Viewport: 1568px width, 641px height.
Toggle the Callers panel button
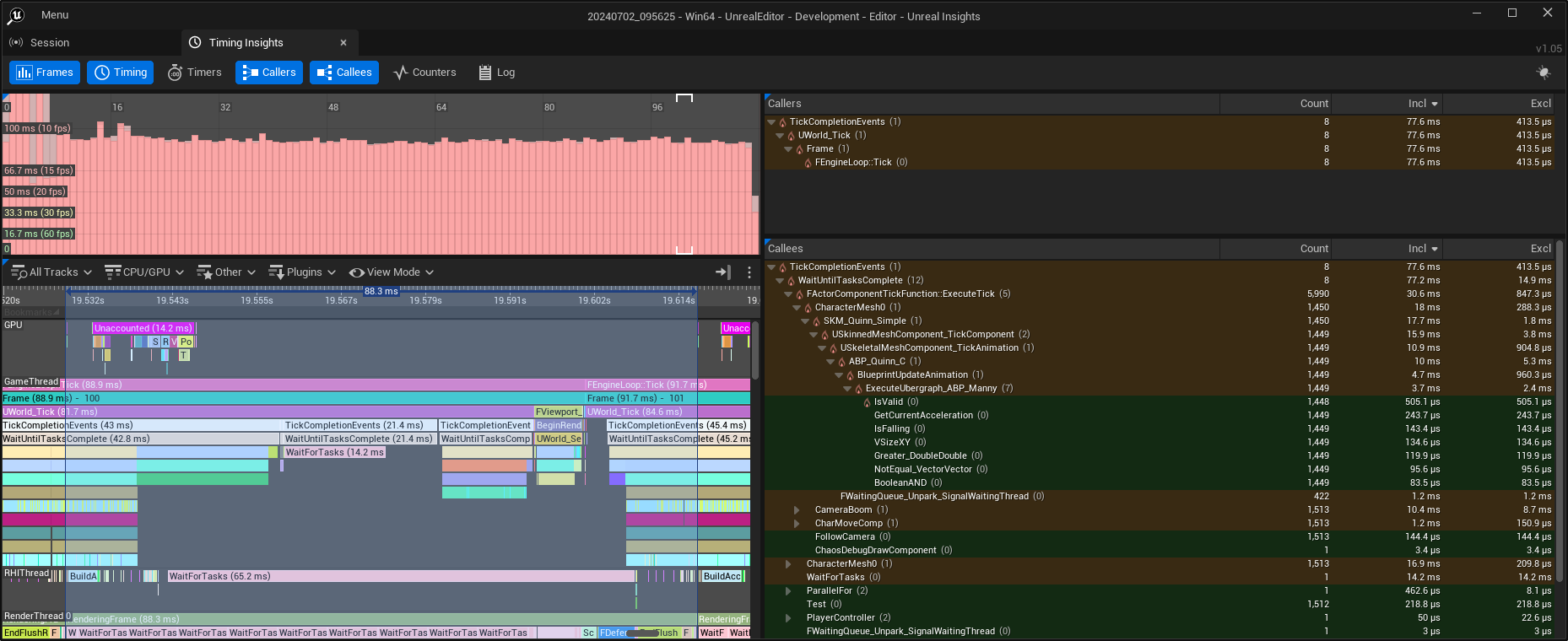[x=270, y=73]
